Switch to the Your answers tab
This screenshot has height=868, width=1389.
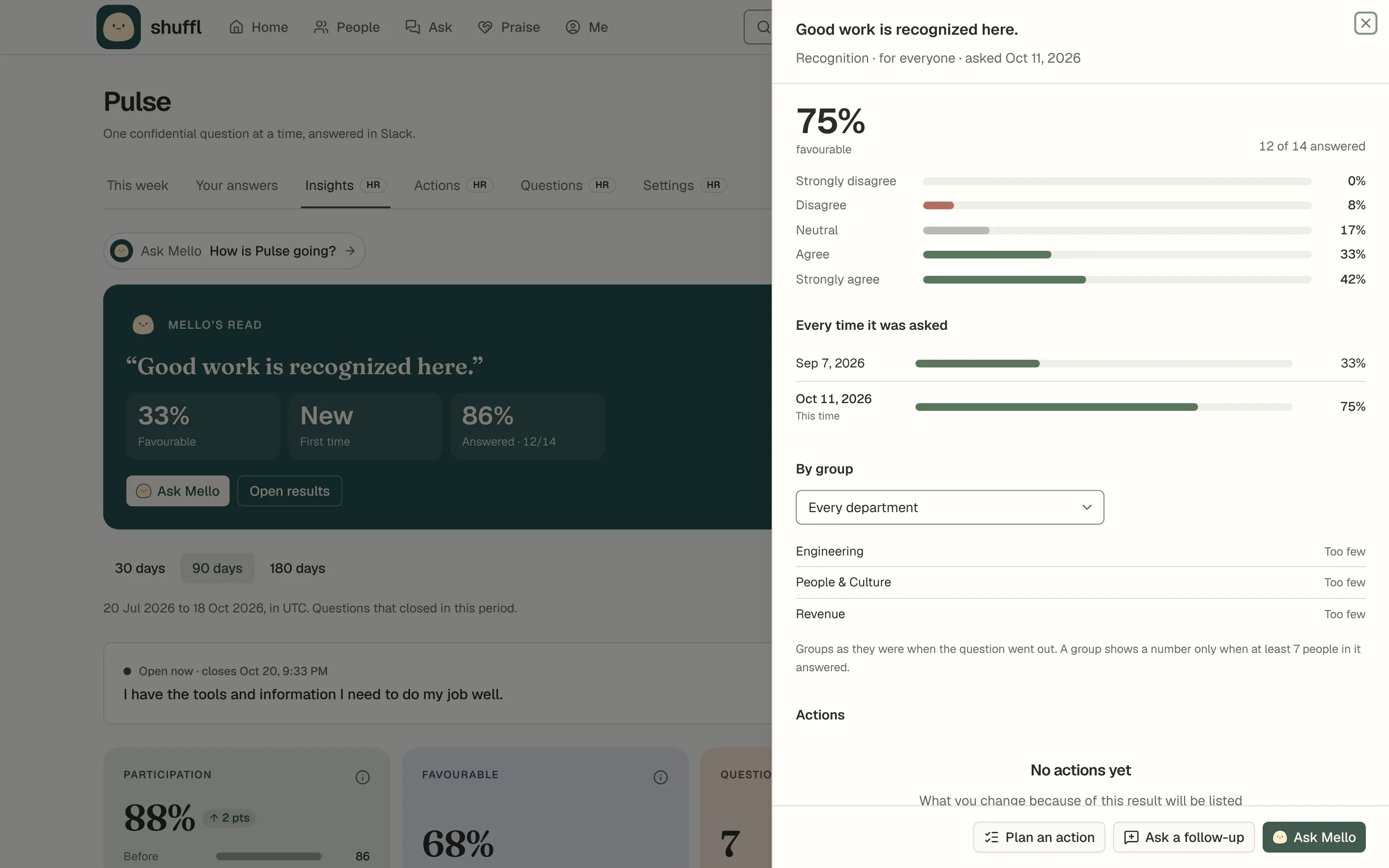(236, 186)
